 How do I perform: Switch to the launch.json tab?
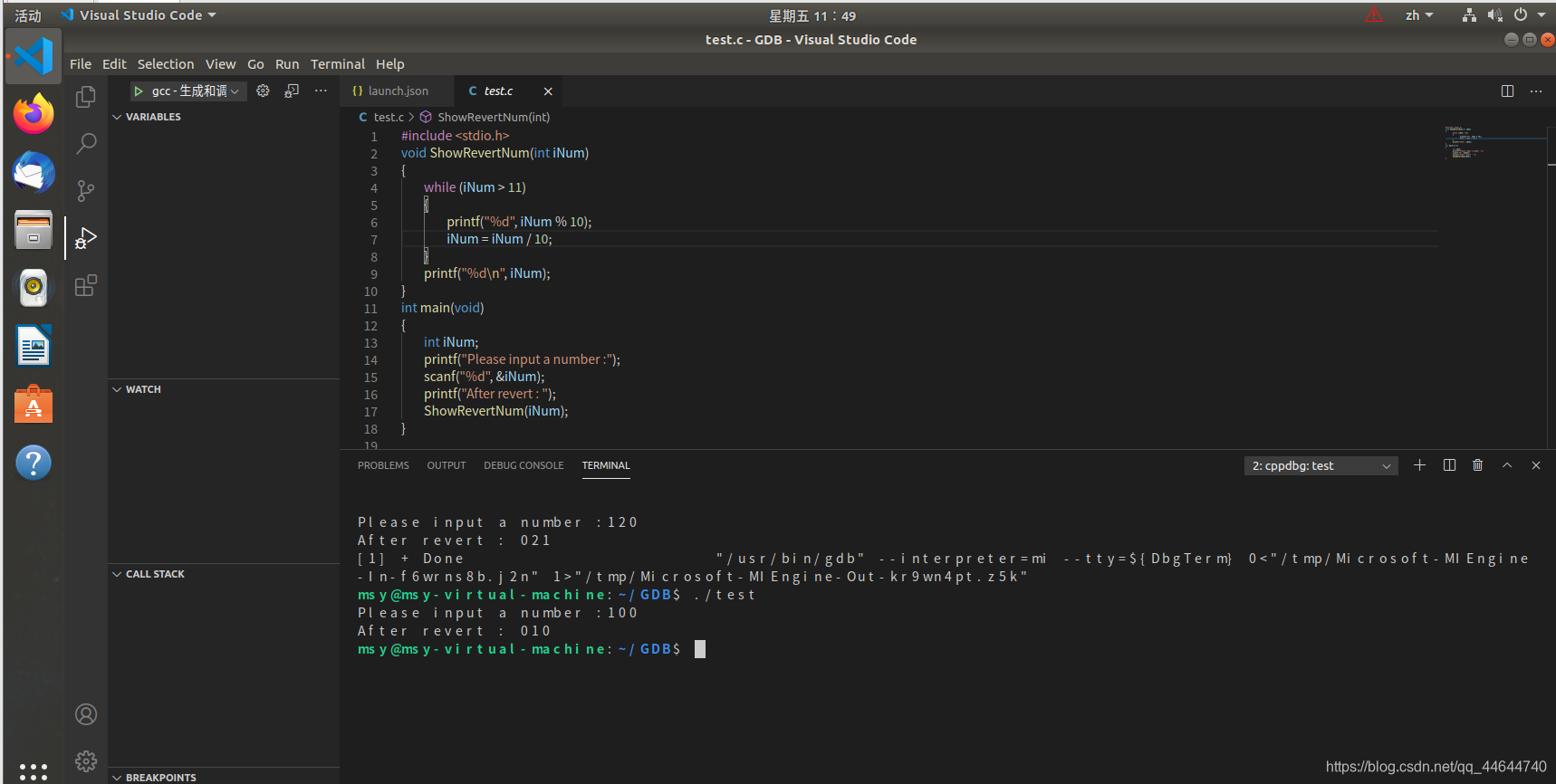pyautogui.click(x=396, y=91)
